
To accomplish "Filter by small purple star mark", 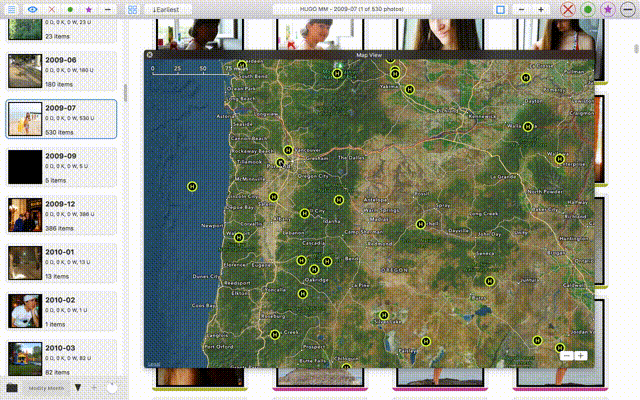I will [89, 9].
